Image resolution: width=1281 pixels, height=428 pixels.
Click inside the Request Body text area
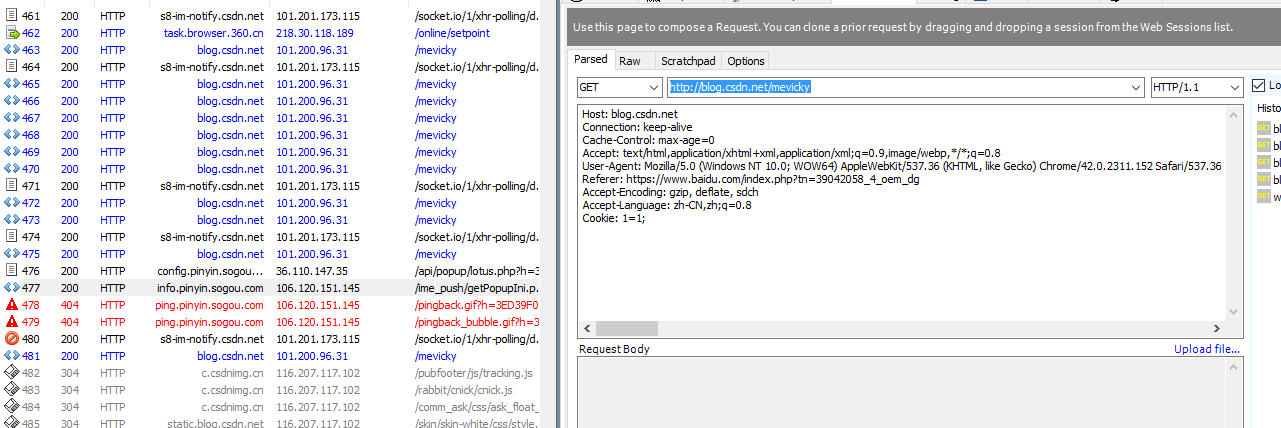[903, 393]
